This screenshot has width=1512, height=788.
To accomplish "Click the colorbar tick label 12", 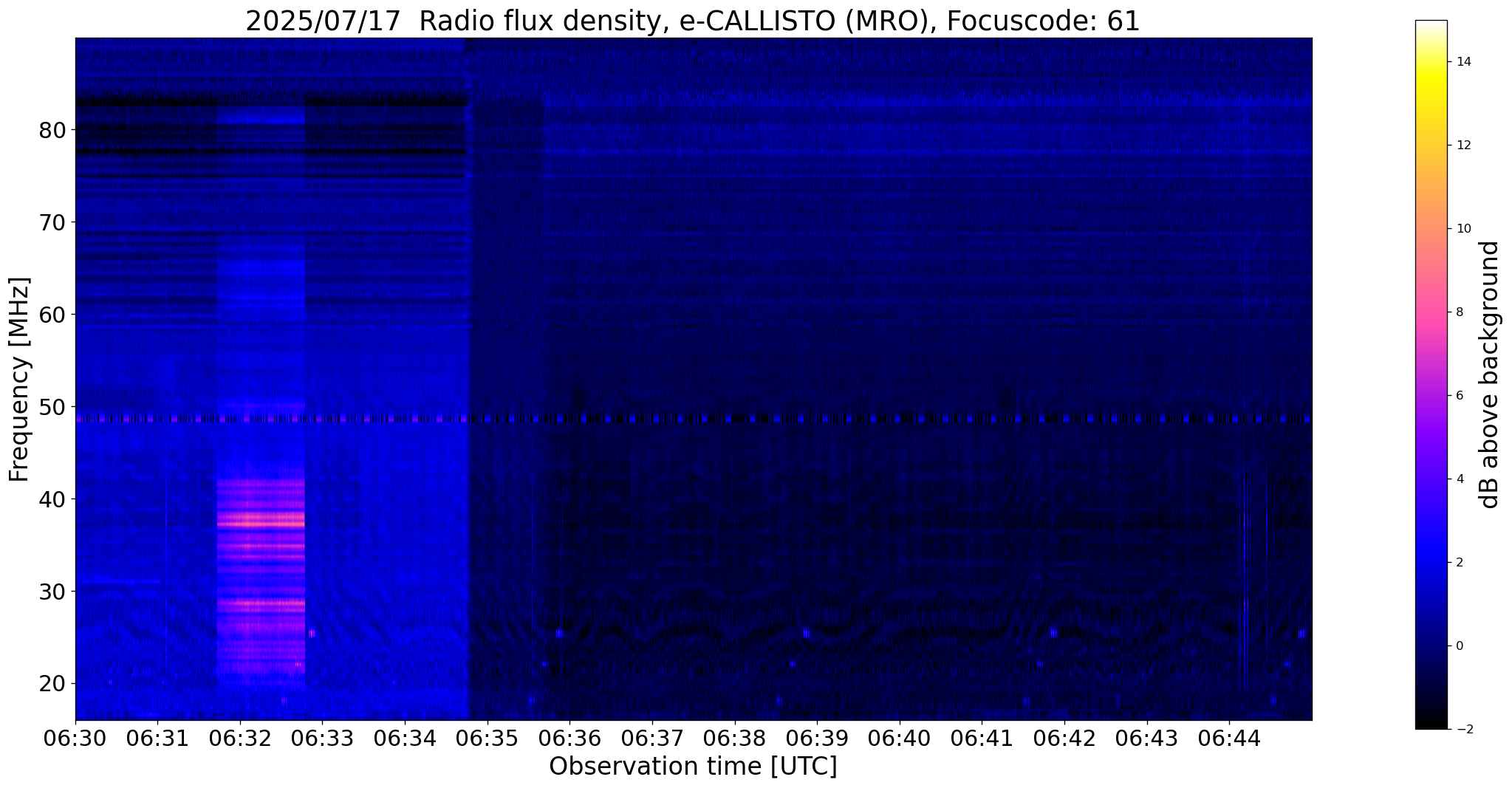I will pos(1463,145).
